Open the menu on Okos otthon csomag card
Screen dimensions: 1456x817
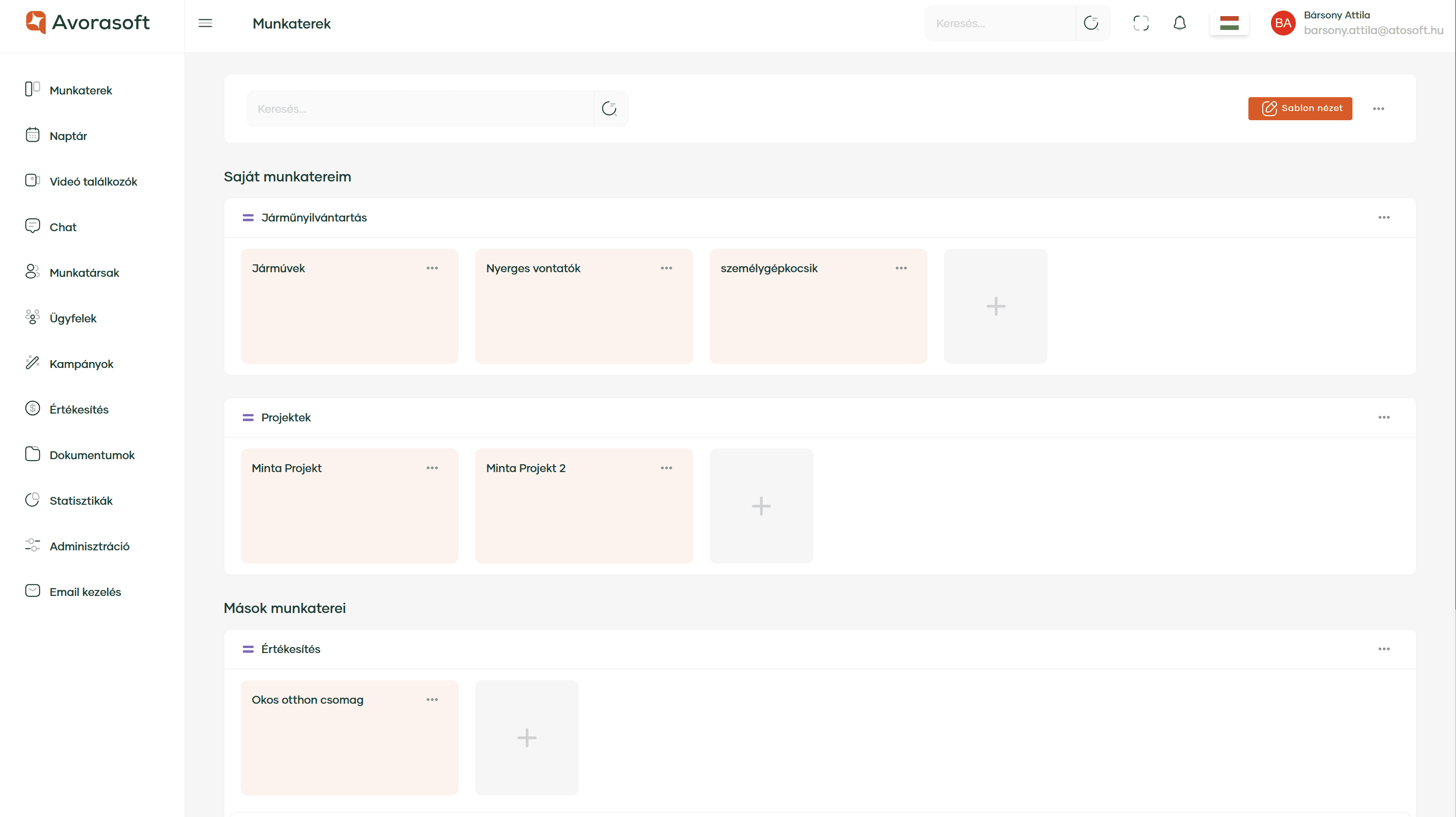[x=432, y=700]
